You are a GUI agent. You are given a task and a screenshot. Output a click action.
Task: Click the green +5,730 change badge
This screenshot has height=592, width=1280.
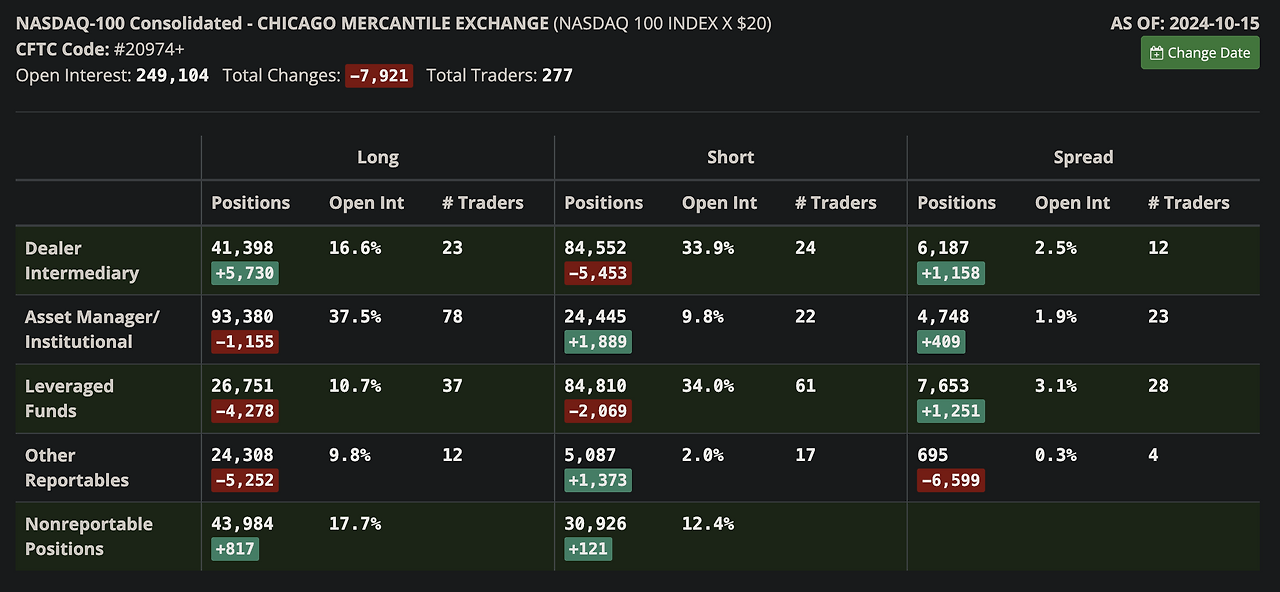pyautogui.click(x=245, y=273)
